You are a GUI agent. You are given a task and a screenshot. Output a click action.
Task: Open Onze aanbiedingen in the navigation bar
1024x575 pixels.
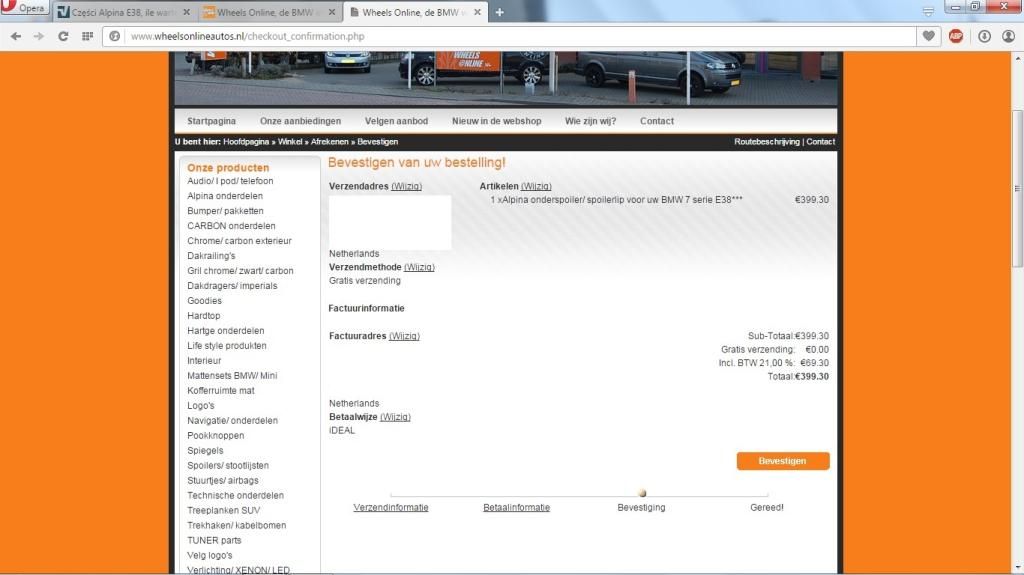(300, 121)
